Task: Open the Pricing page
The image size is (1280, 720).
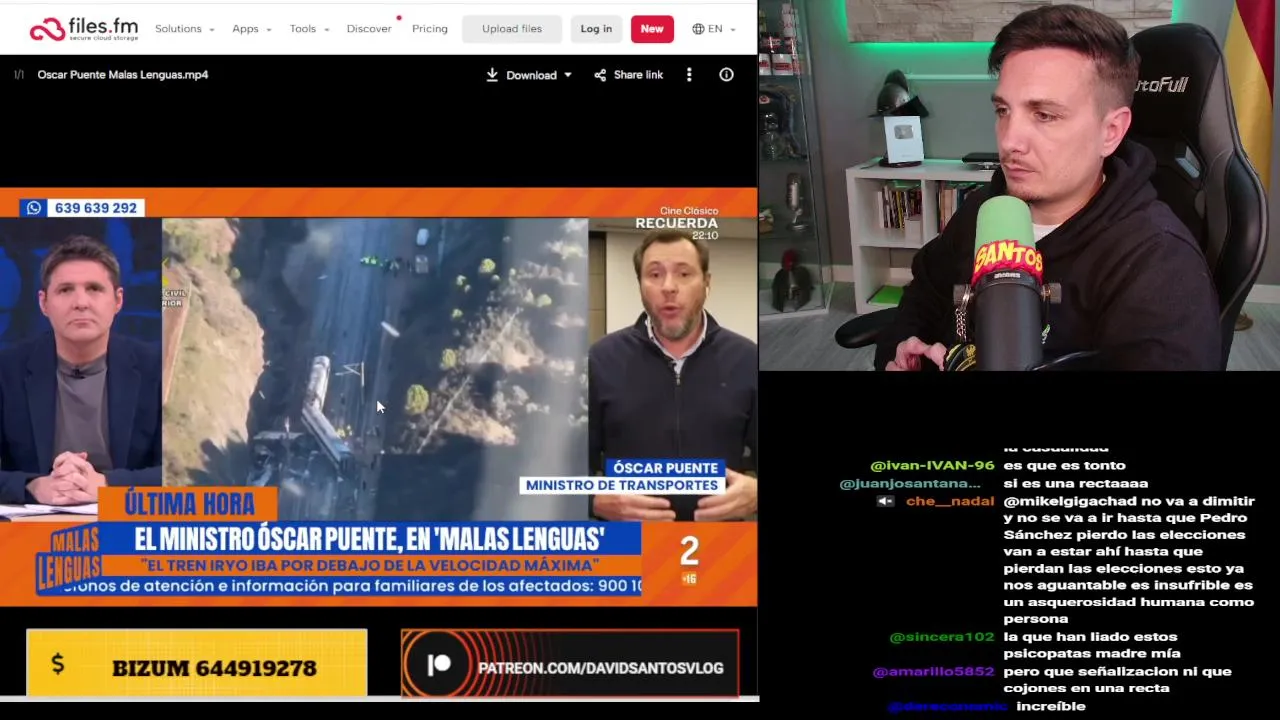Action: coord(430,29)
